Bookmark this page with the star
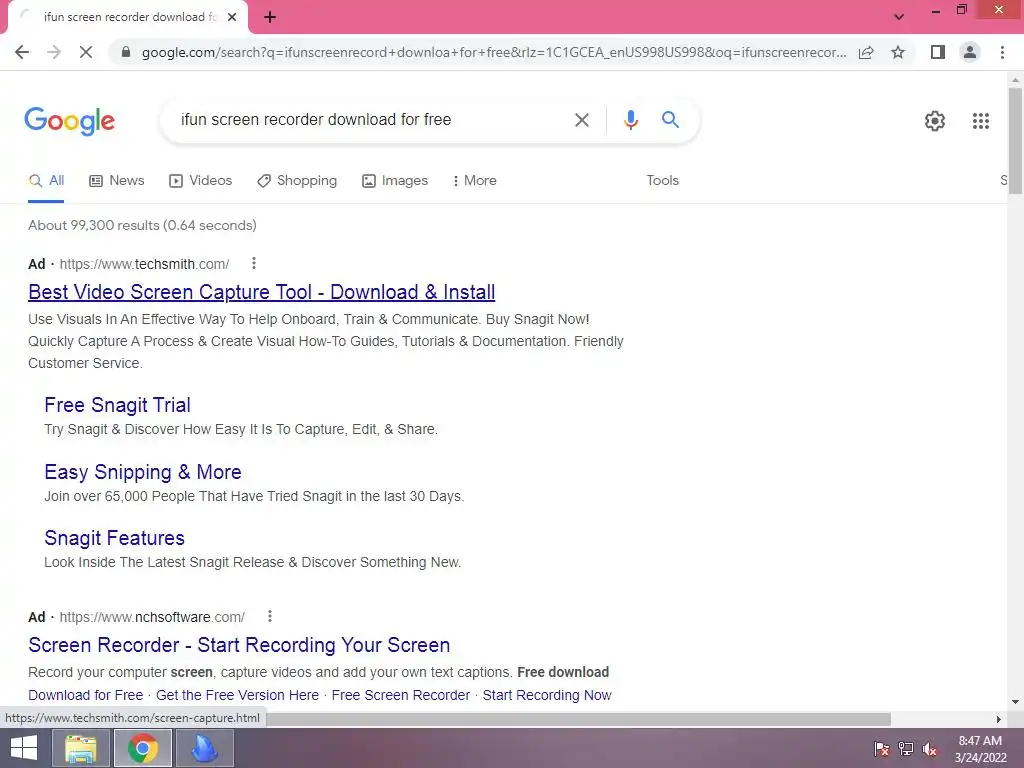Screen dimensions: 1024x768 pyautogui.click(x=898, y=52)
